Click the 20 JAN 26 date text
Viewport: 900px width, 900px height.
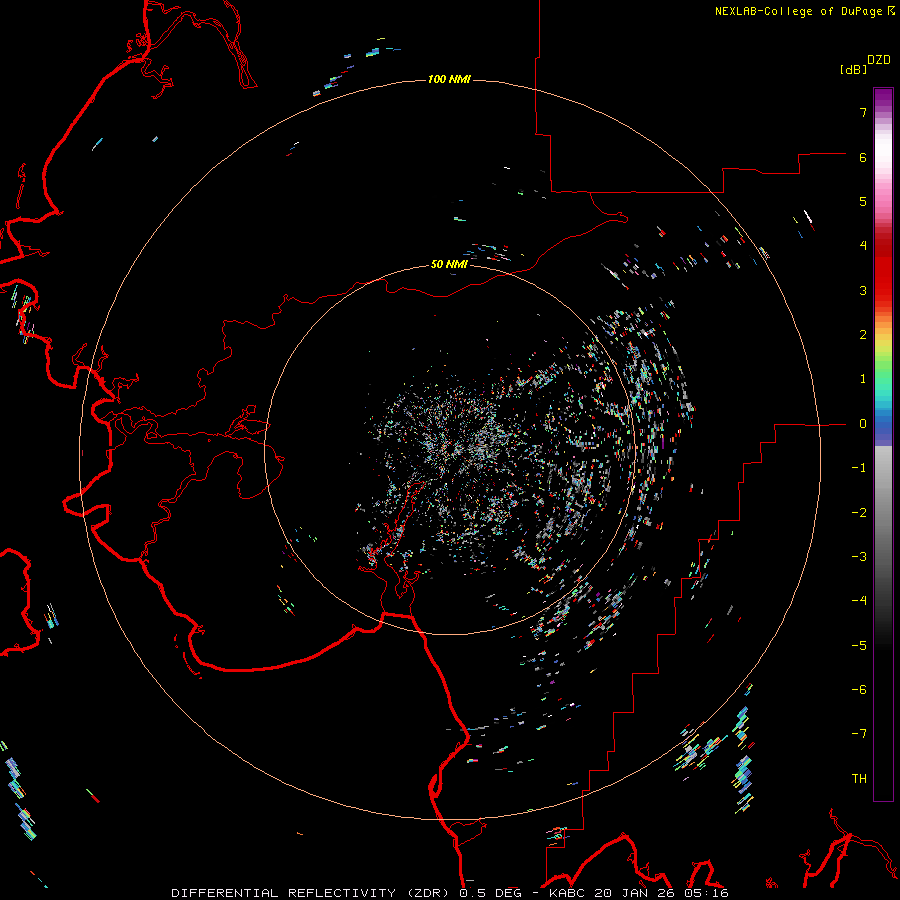coord(636,893)
